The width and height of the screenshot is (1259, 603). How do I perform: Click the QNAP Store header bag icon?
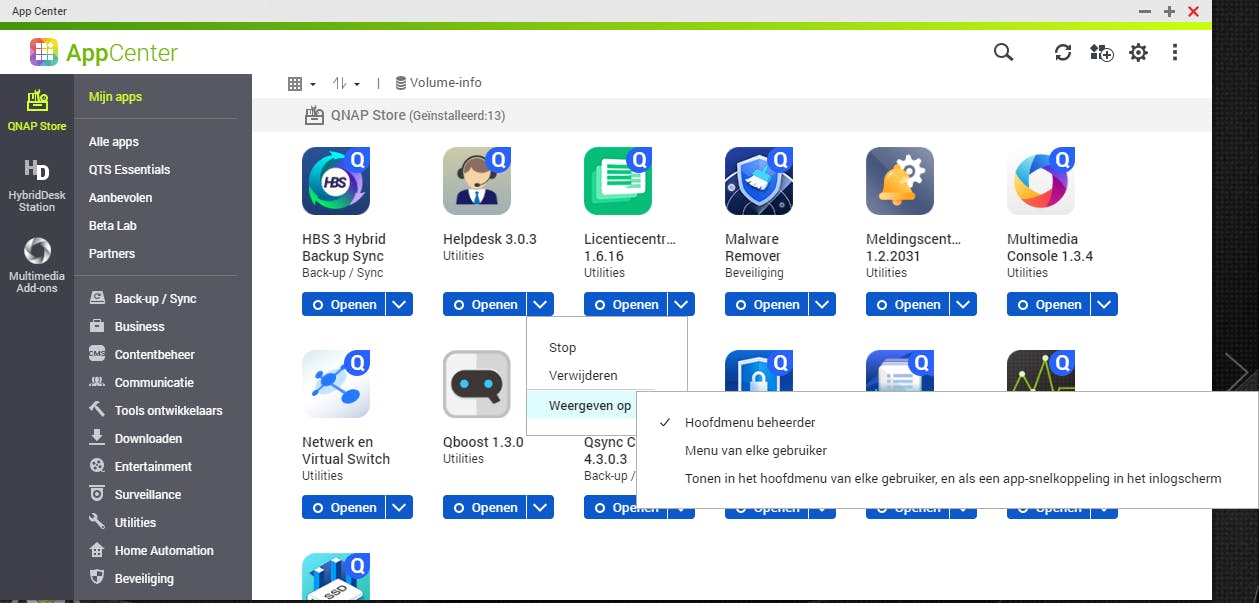pos(314,115)
